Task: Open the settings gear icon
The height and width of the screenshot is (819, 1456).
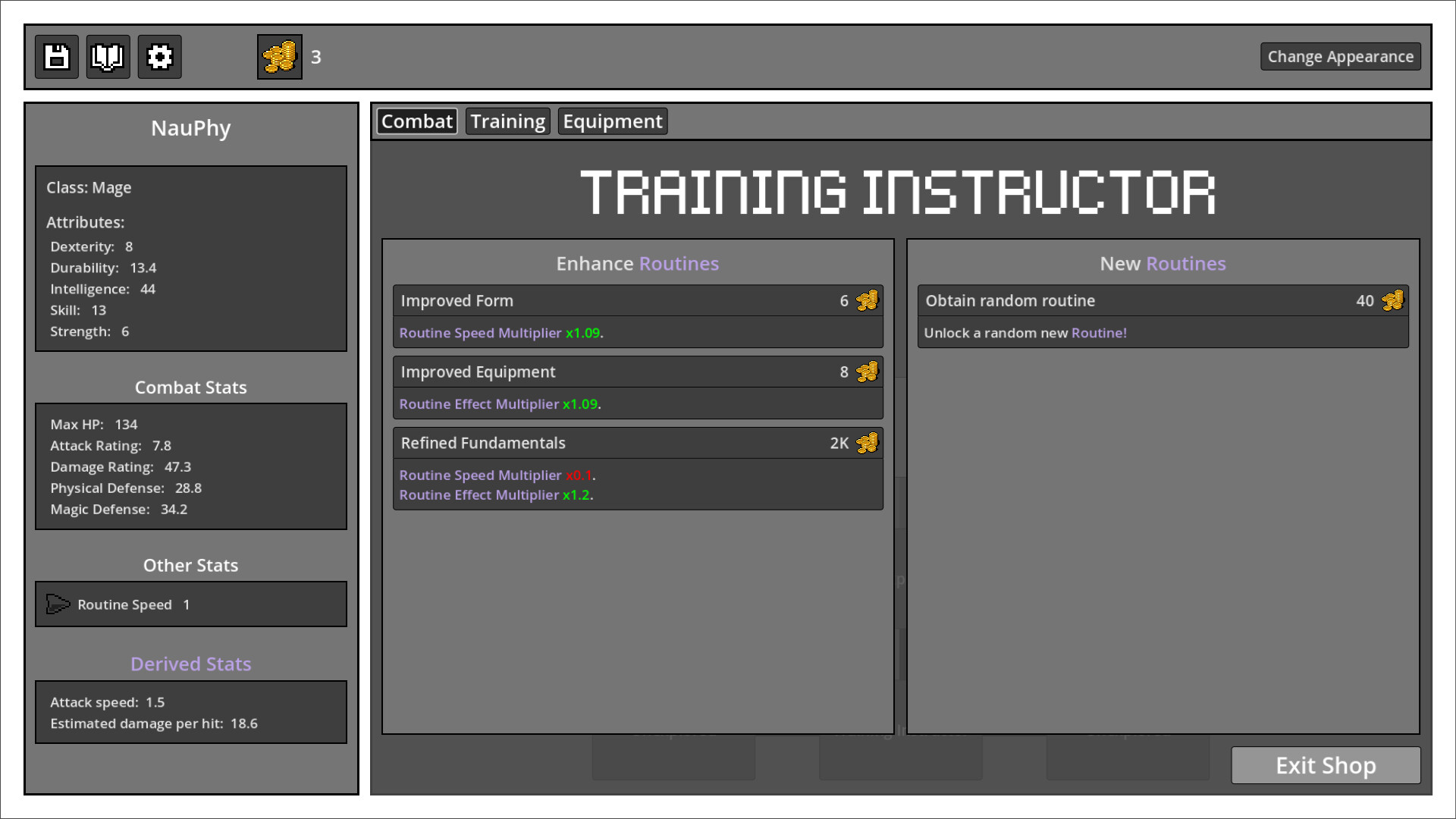Action: [159, 57]
